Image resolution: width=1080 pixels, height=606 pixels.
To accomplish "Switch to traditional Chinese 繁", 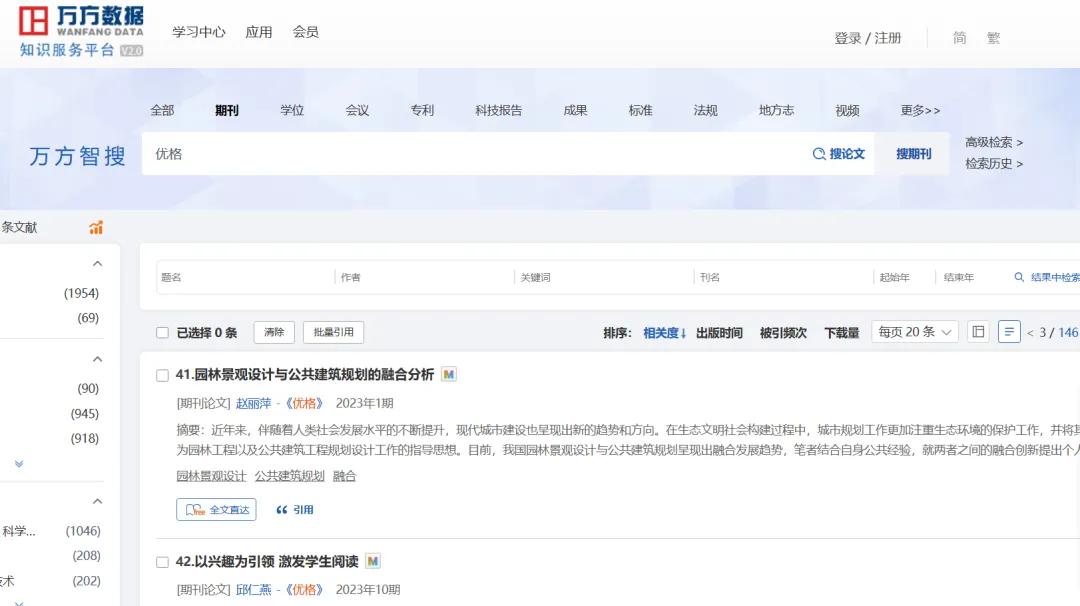I will point(993,38).
